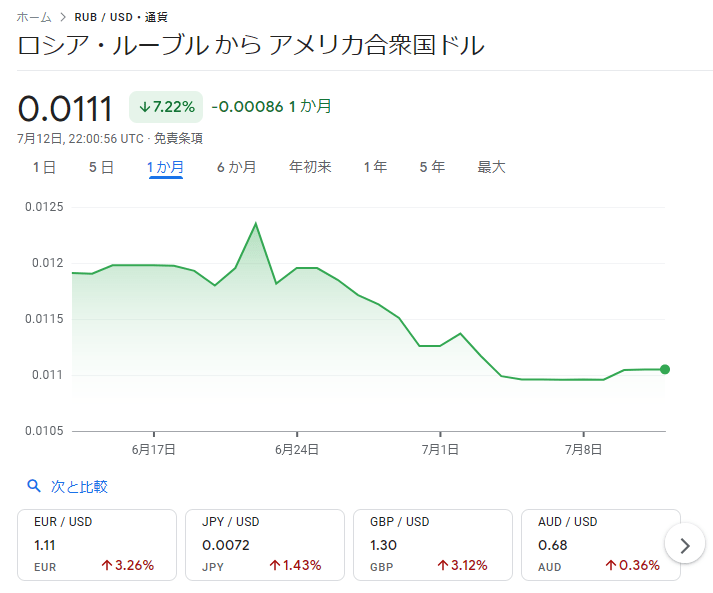Viewport: 713px width, 593px height.
Task: Click the next arrow in the currency carousel
Action: (x=685, y=545)
